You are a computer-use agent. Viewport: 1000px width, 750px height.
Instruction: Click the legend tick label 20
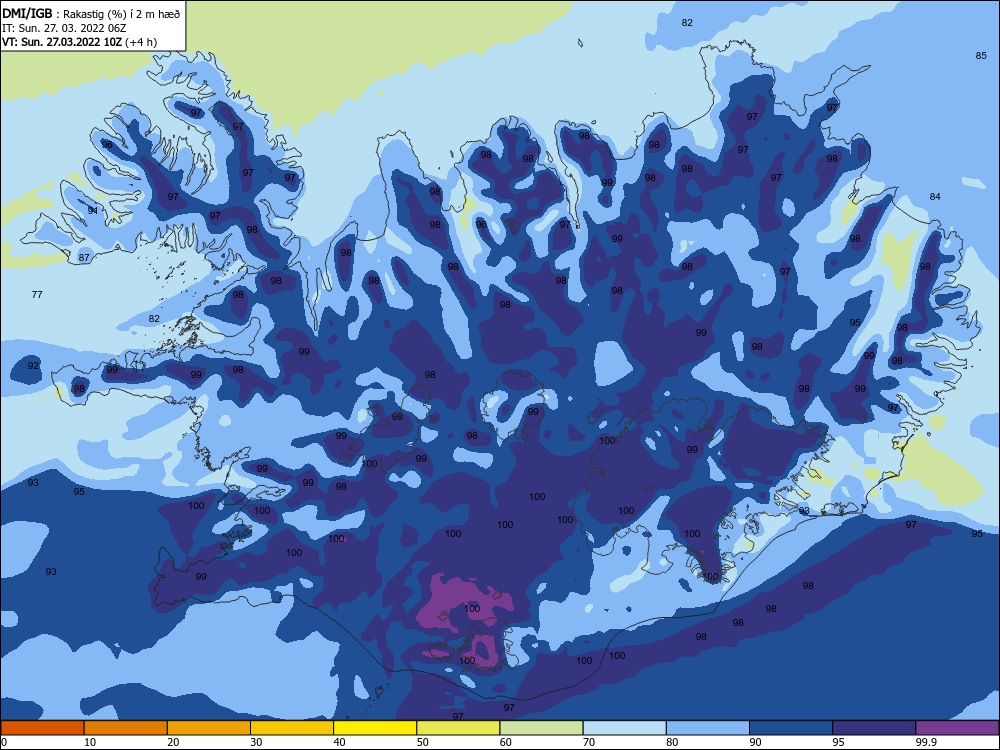(x=173, y=742)
